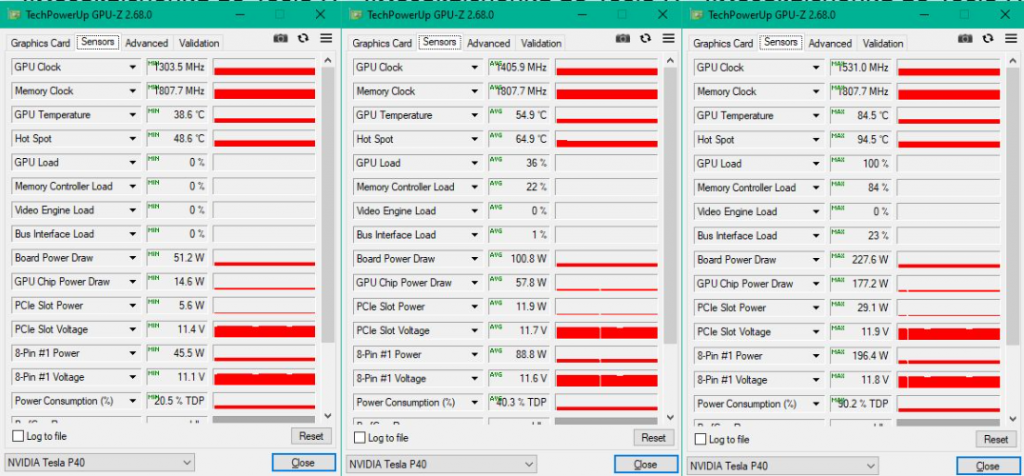Enable Log to file in the left window

coord(19,437)
